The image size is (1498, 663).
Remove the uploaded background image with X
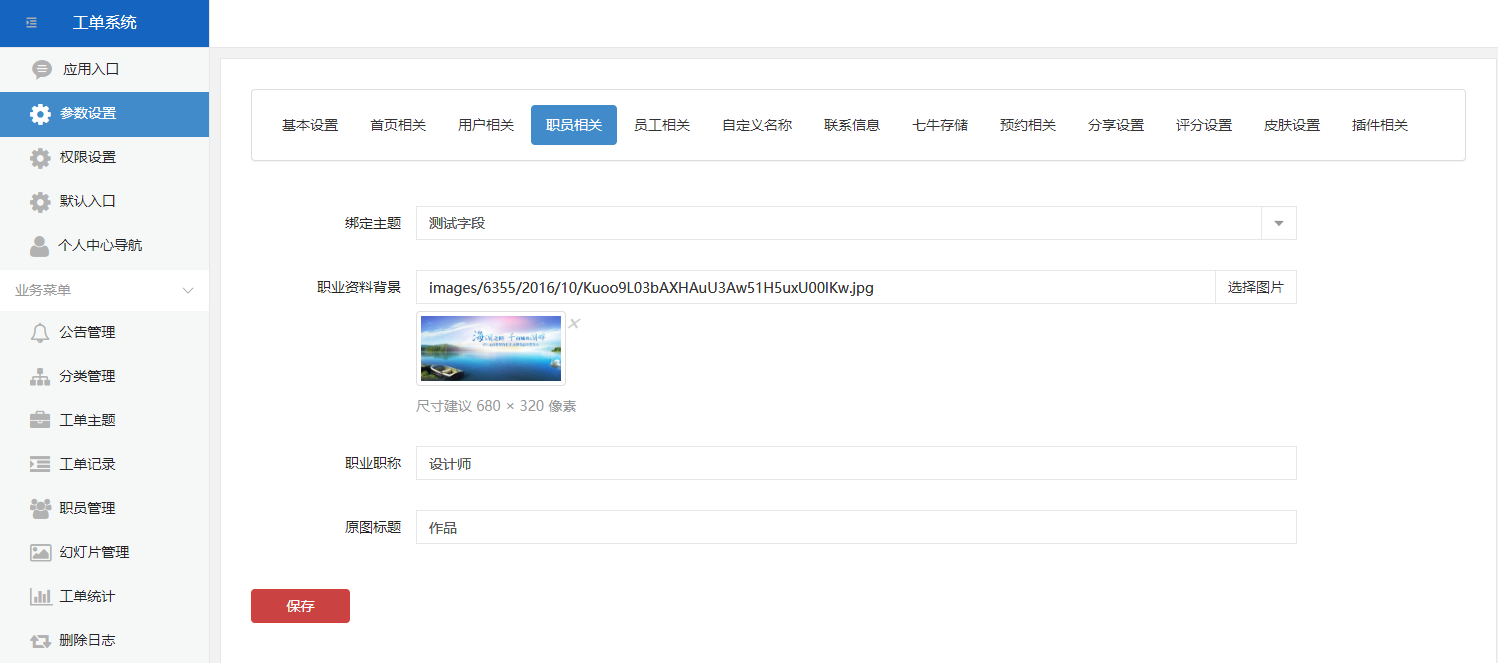click(574, 323)
